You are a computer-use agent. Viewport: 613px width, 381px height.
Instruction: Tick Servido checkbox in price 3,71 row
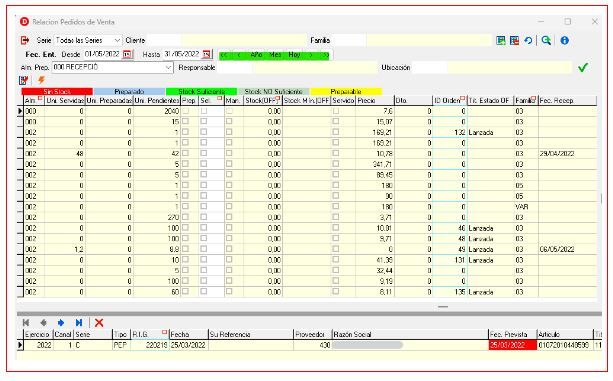335,217
